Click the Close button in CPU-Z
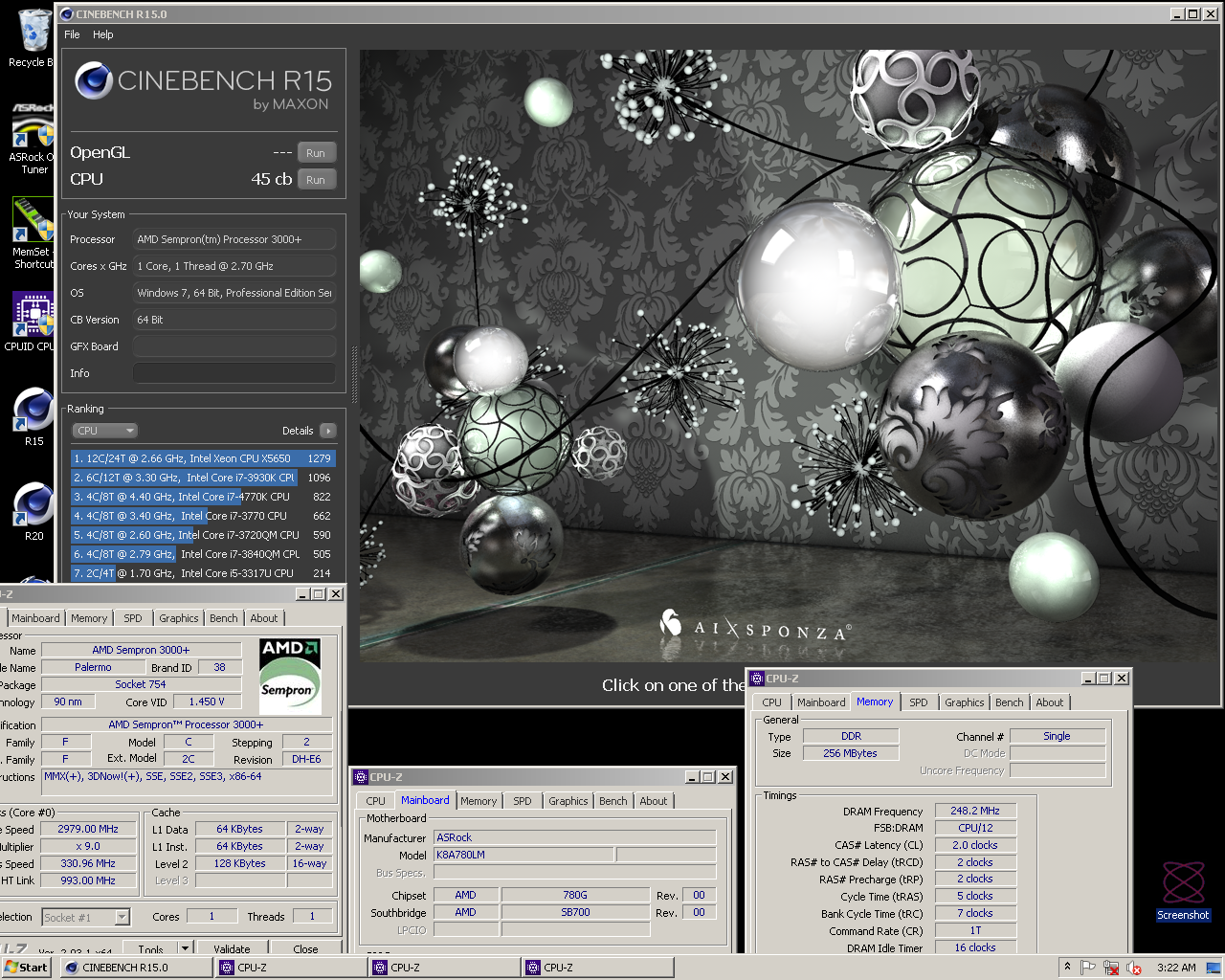The image size is (1225, 980). [306, 949]
